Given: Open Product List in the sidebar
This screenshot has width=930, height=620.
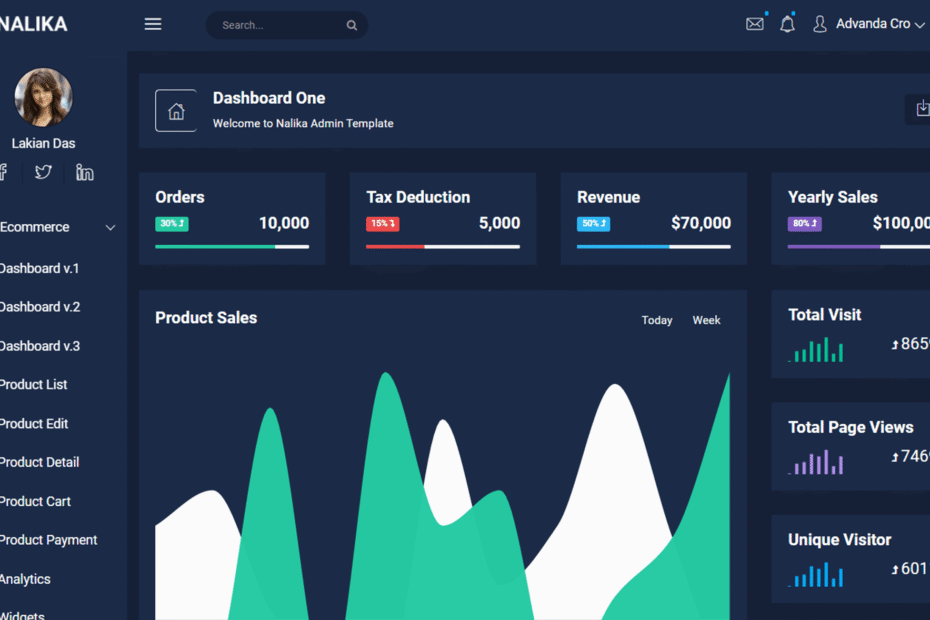Looking at the screenshot, I should (x=33, y=384).
